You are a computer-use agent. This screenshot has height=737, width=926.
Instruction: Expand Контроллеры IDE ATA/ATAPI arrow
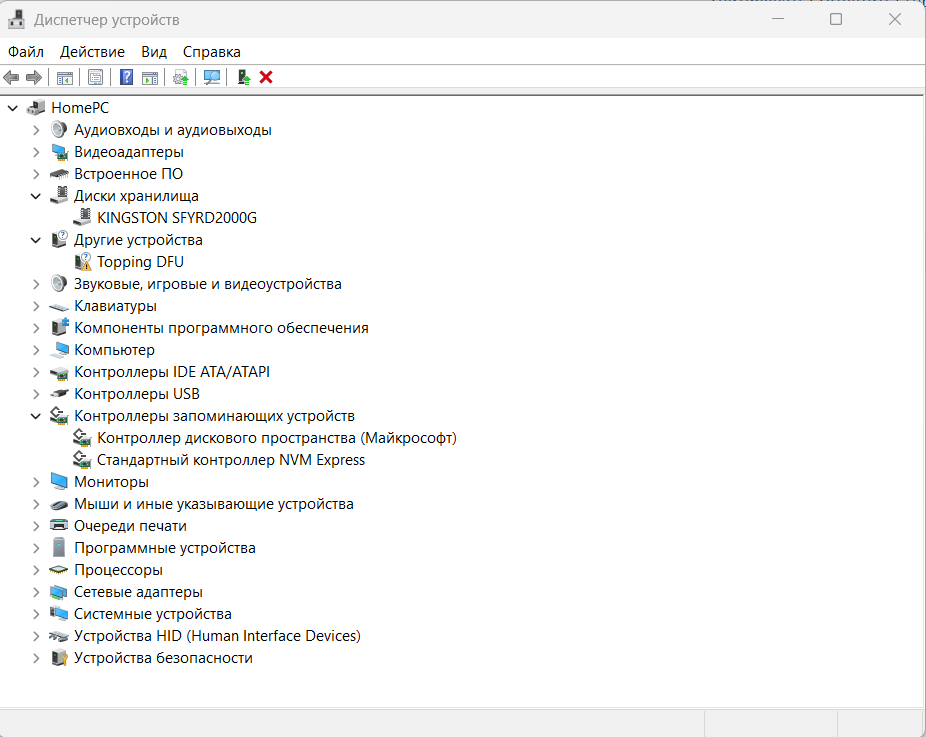tap(36, 372)
